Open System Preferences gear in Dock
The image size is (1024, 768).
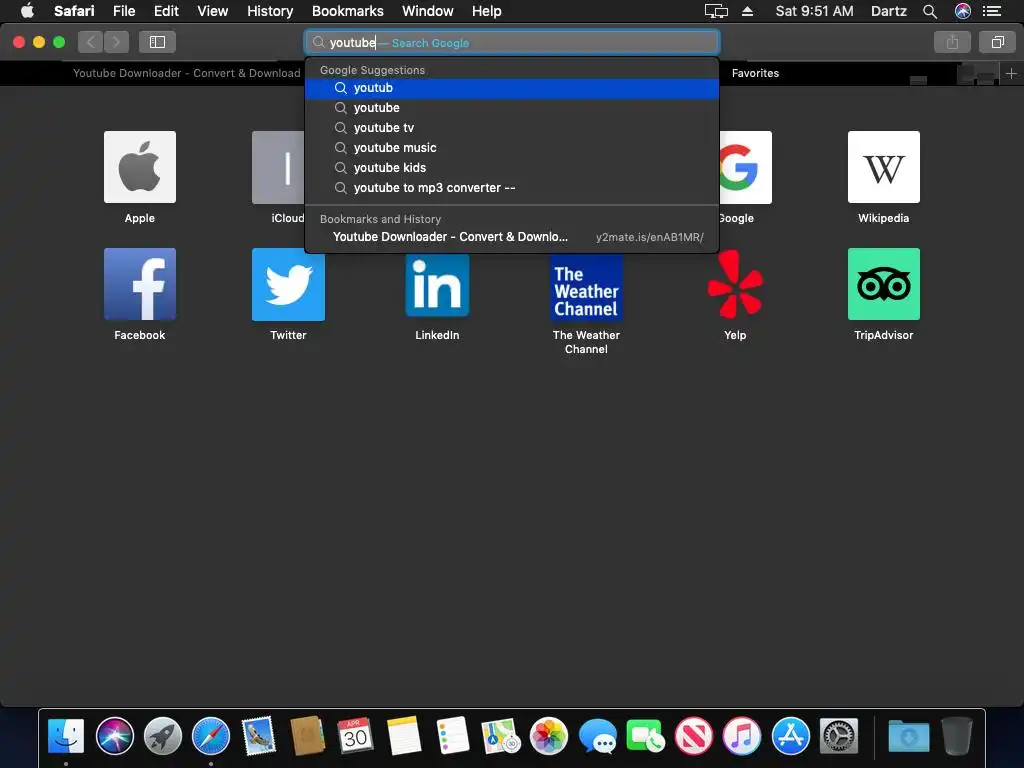pyautogui.click(x=839, y=736)
